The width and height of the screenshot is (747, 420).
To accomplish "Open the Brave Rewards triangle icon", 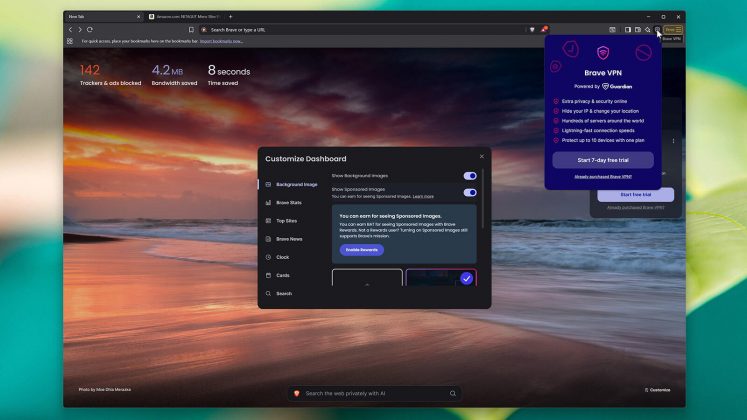I will [544, 30].
